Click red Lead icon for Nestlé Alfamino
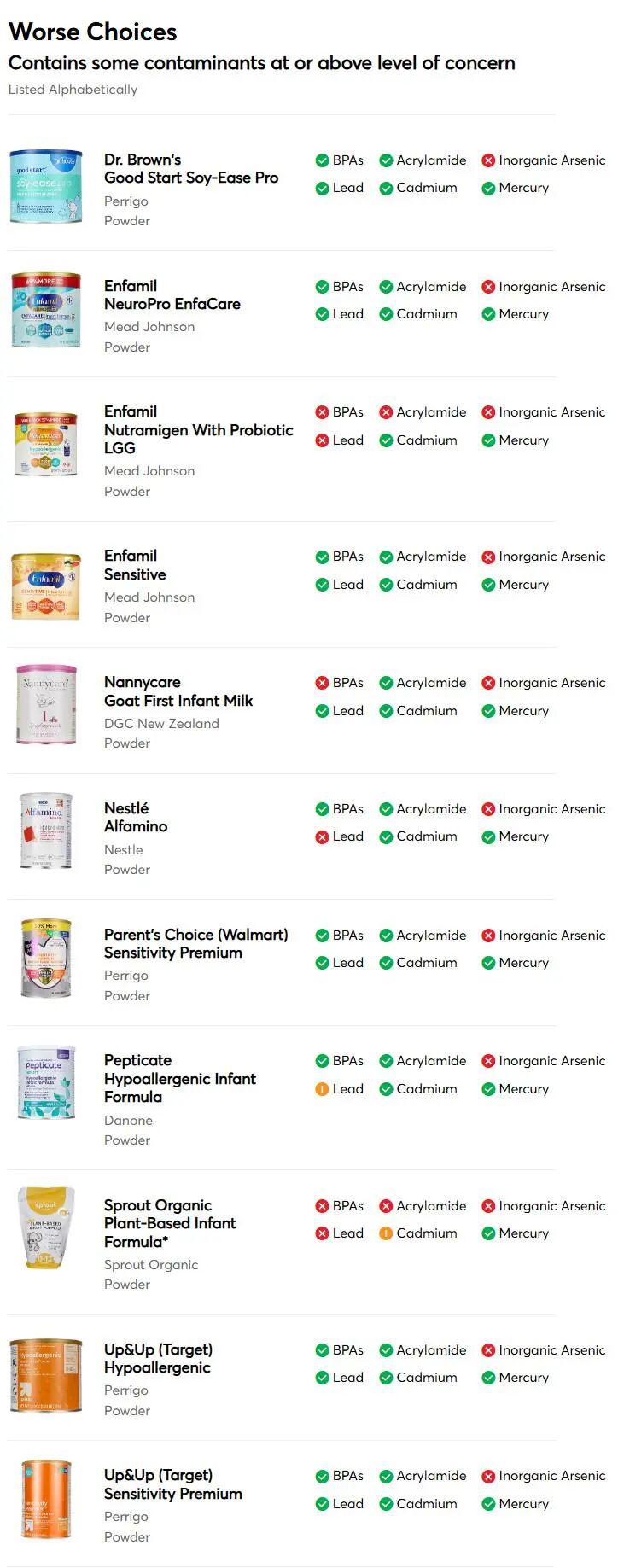The image size is (618, 1568). tap(322, 837)
